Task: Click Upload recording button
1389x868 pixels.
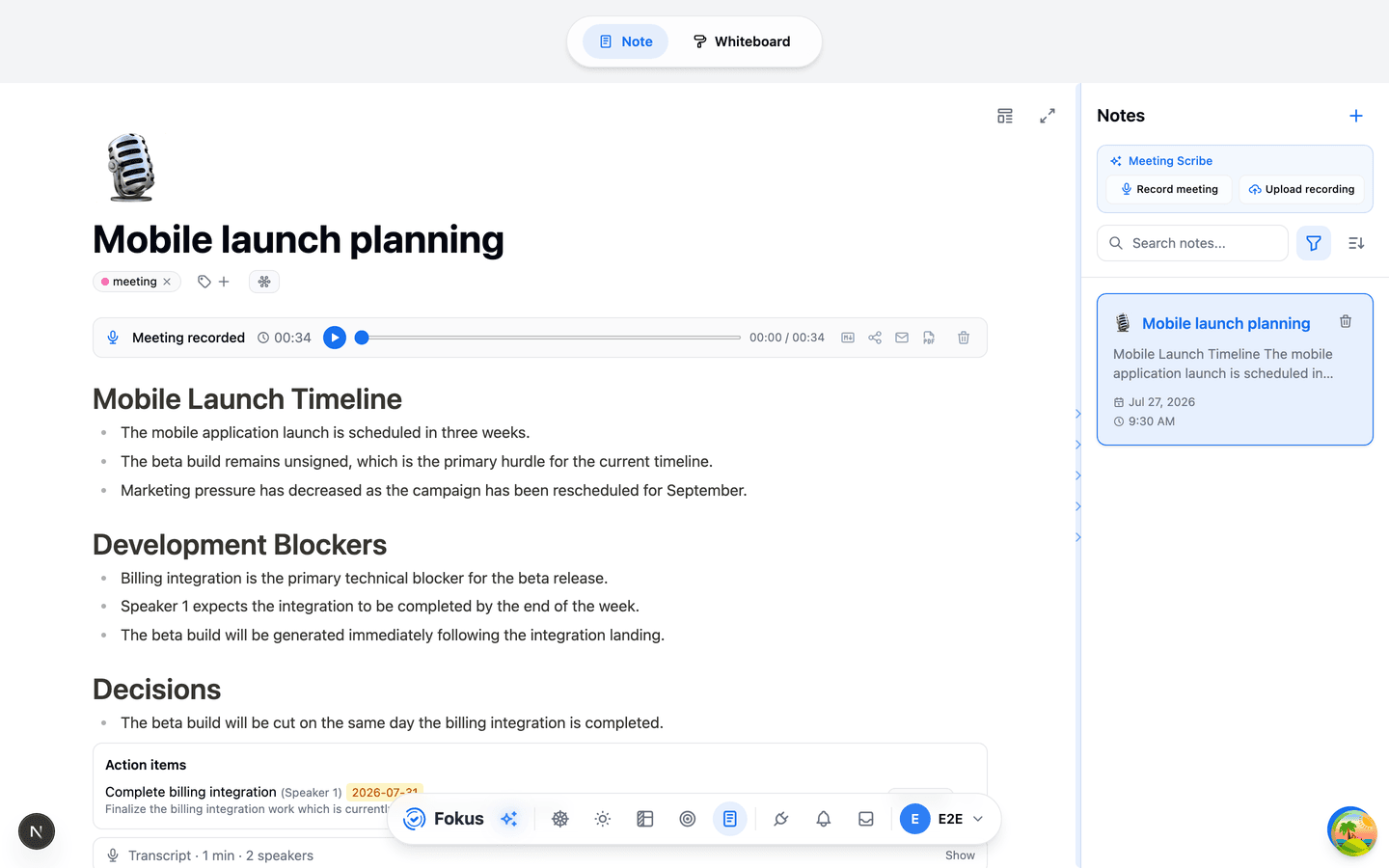Action: pos(1301,189)
